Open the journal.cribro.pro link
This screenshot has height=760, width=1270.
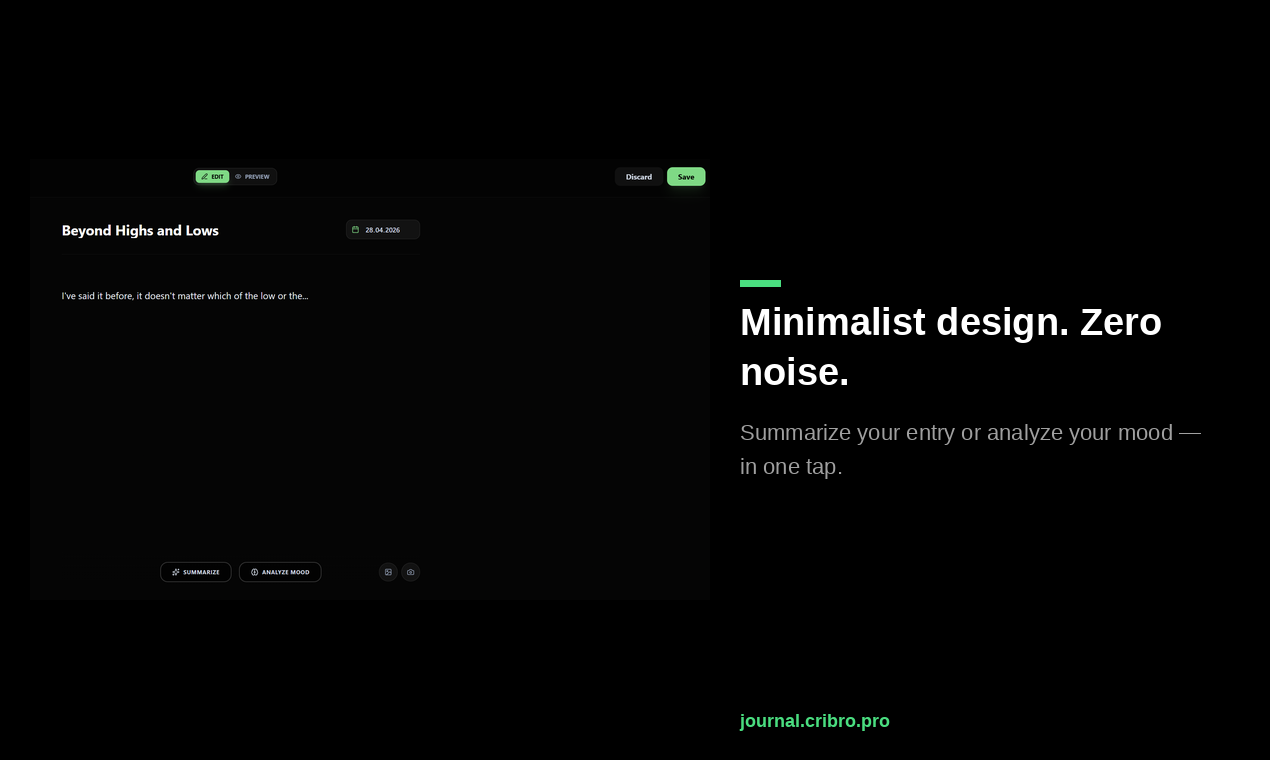point(814,721)
